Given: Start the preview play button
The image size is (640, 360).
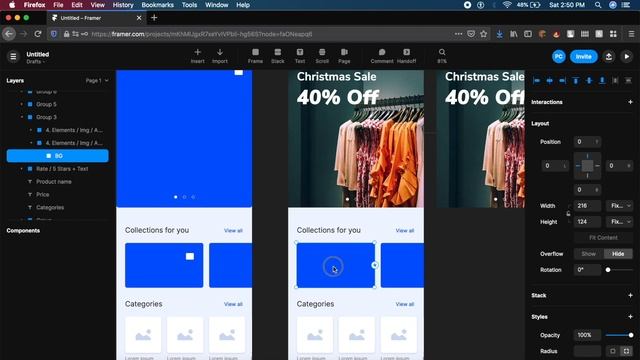Looking at the screenshot, I should [x=627, y=56].
